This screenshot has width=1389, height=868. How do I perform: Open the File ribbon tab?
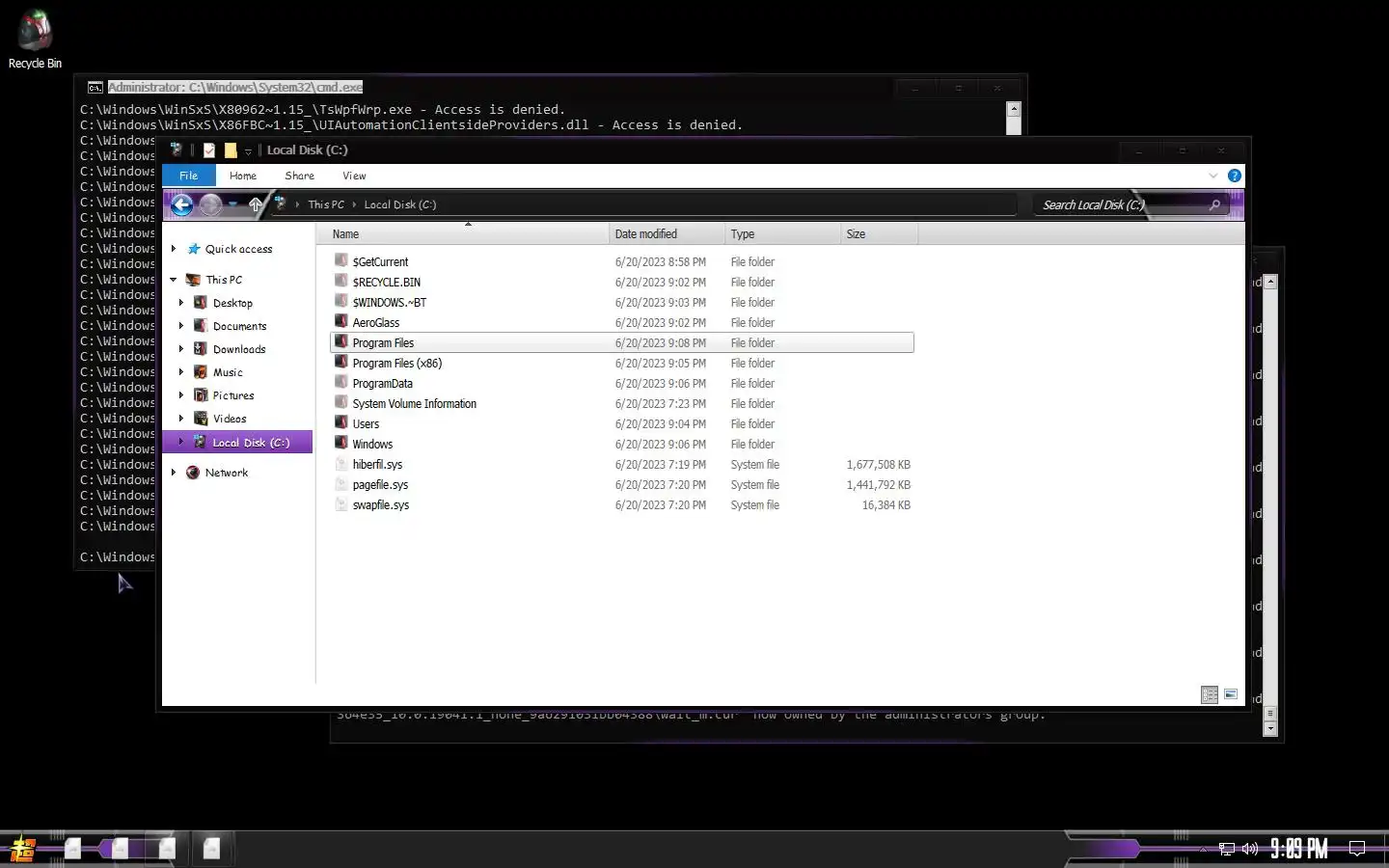(x=189, y=176)
